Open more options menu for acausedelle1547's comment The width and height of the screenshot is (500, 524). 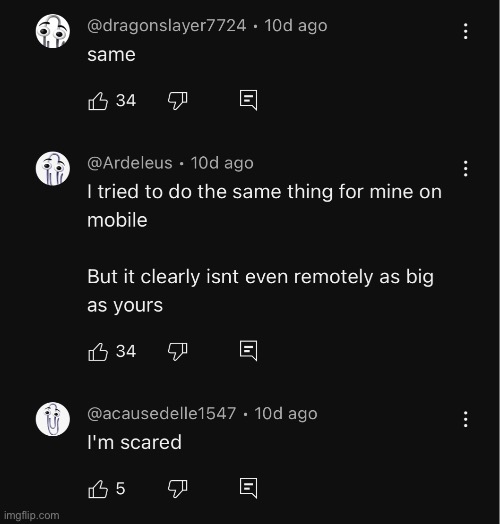point(466,419)
